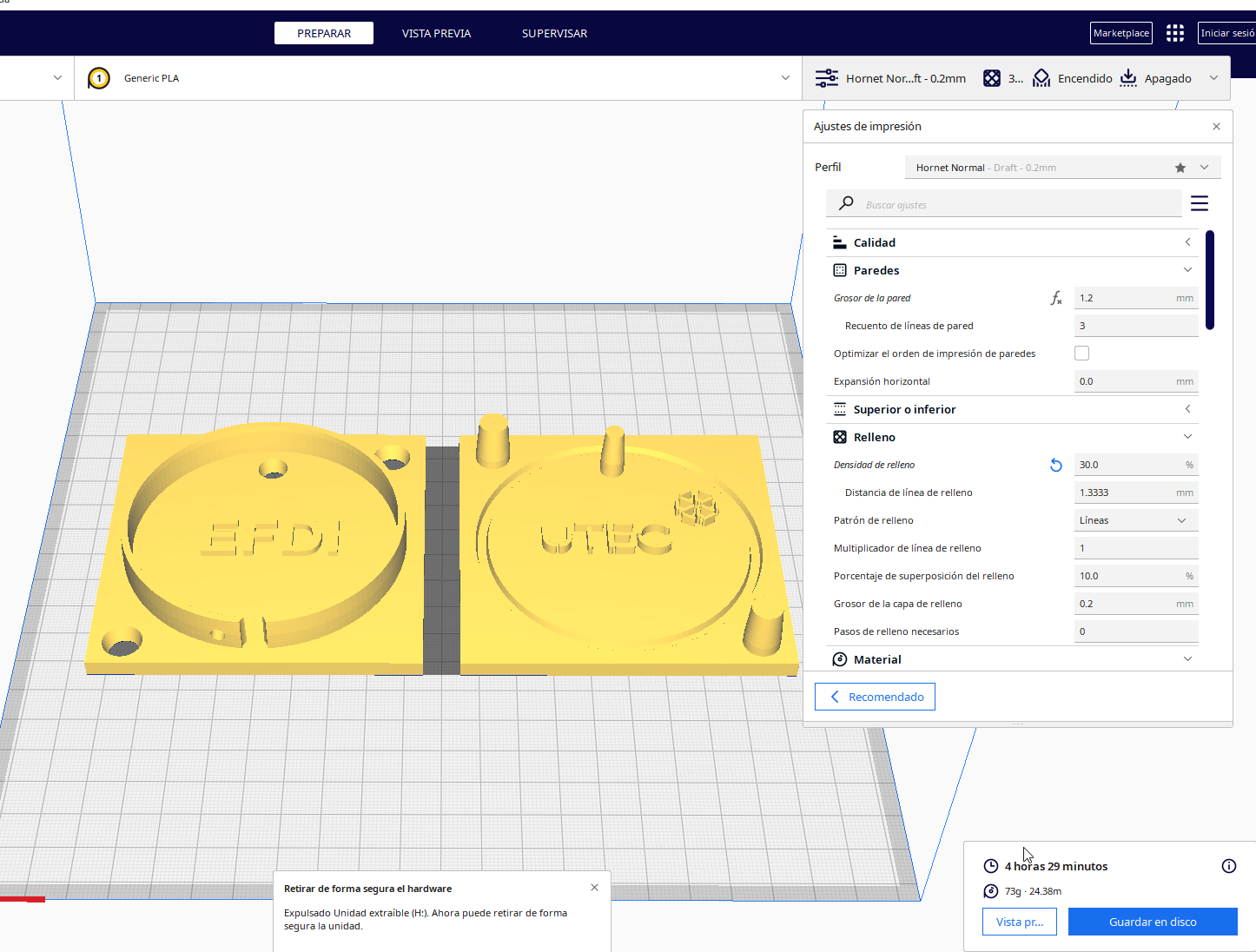Click the print time info icon
Screen dimensions: 1256x952
[x=1228, y=866]
